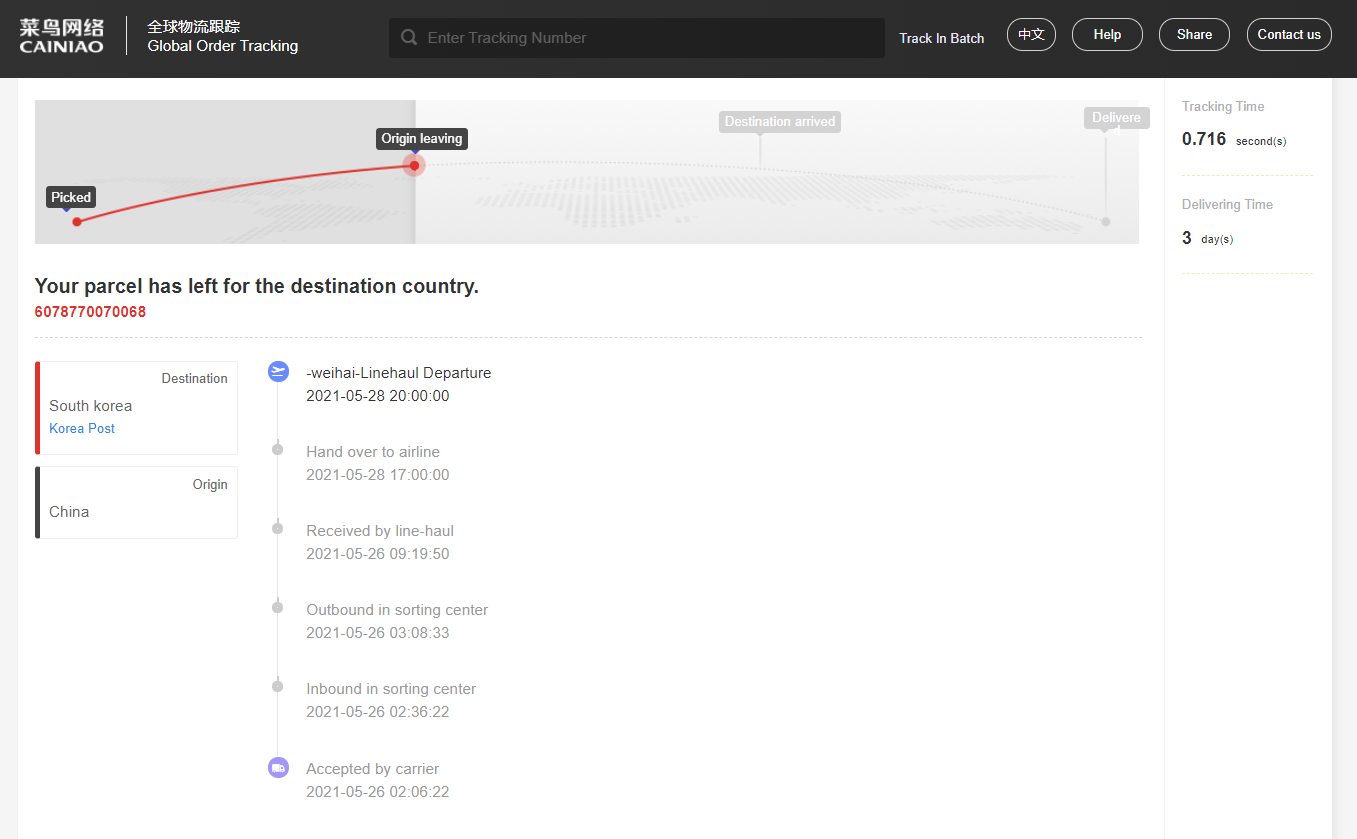Click the grey dot beside Inbound in sorting center
The width and height of the screenshot is (1357, 839).
pyautogui.click(x=278, y=687)
